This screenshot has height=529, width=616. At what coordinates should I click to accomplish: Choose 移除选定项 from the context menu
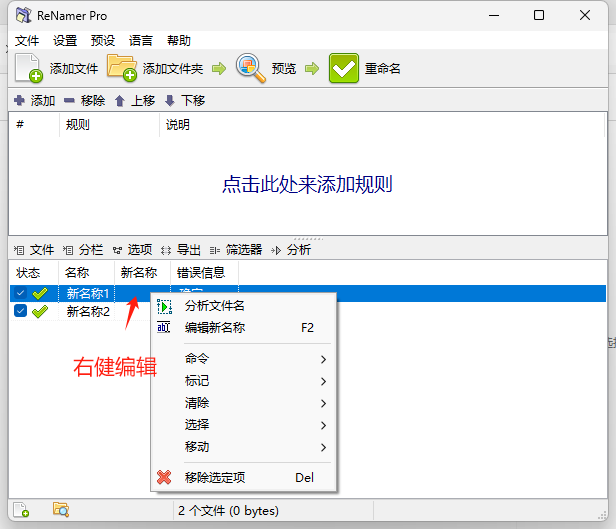point(244,478)
